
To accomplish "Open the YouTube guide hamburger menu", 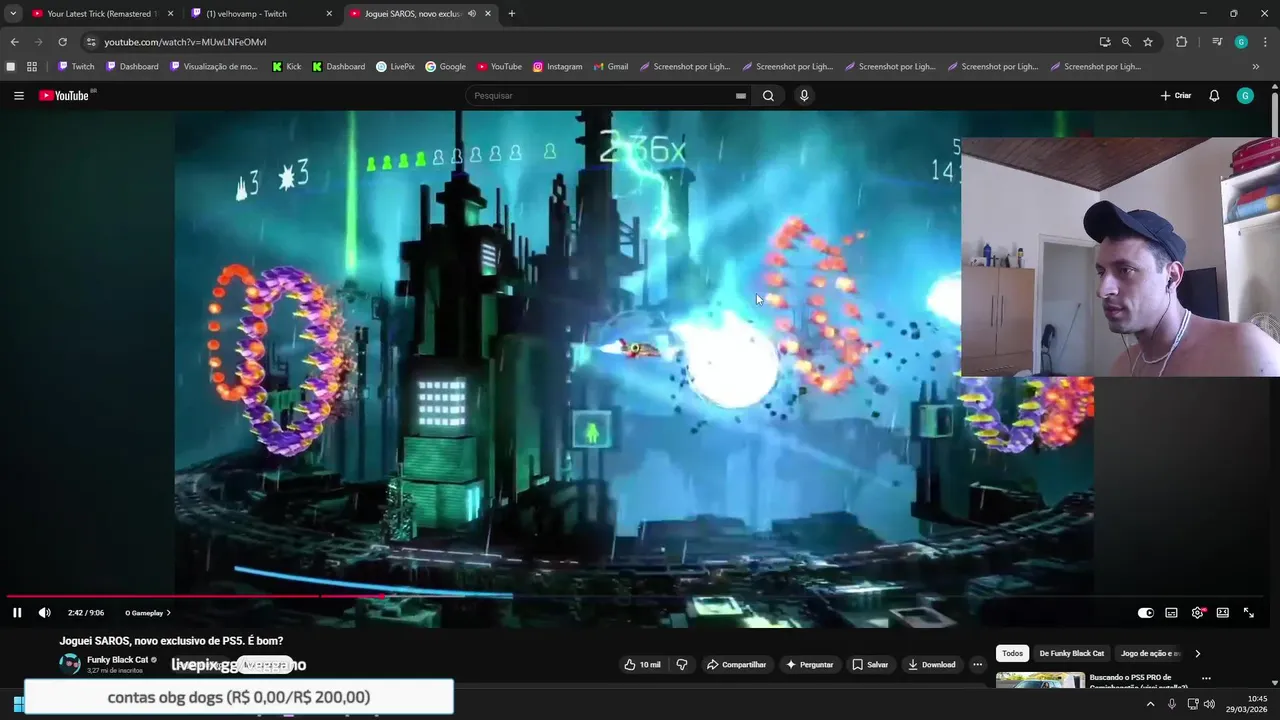I will coord(19,96).
